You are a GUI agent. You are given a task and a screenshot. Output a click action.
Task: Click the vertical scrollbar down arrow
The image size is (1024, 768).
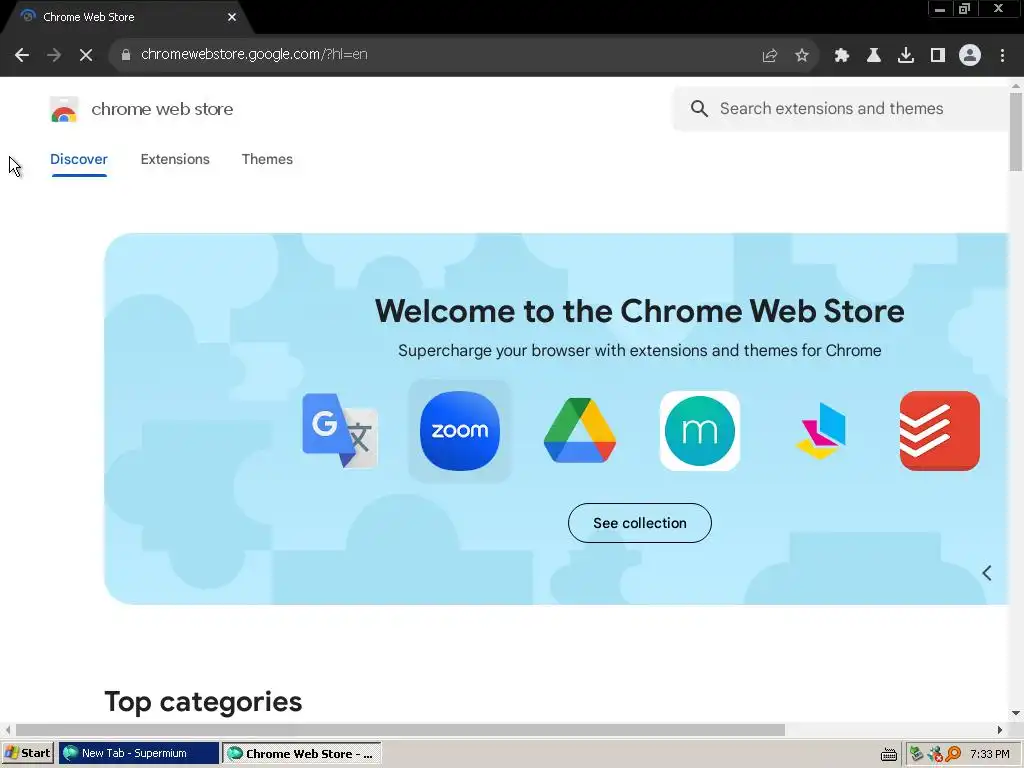[x=1016, y=713]
